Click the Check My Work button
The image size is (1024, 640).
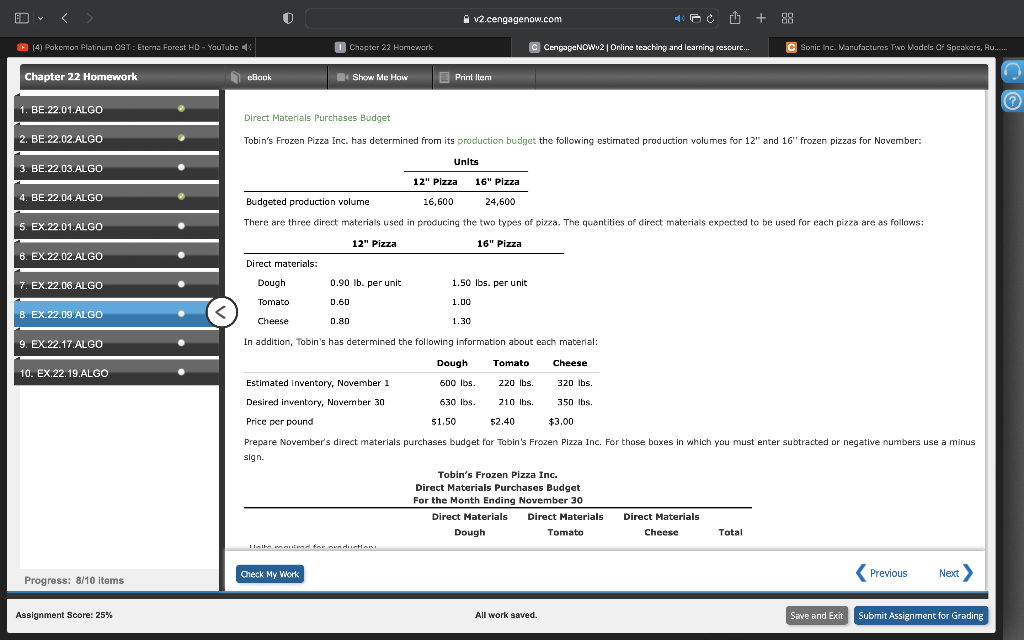(x=270, y=574)
